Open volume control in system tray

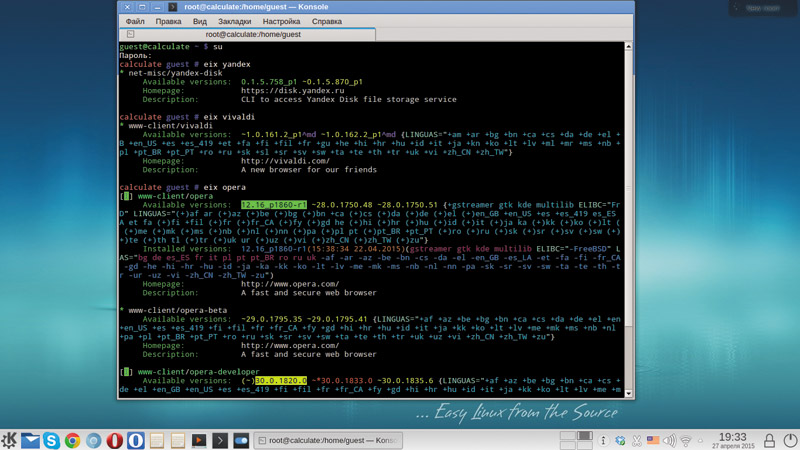tap(669, 440)
